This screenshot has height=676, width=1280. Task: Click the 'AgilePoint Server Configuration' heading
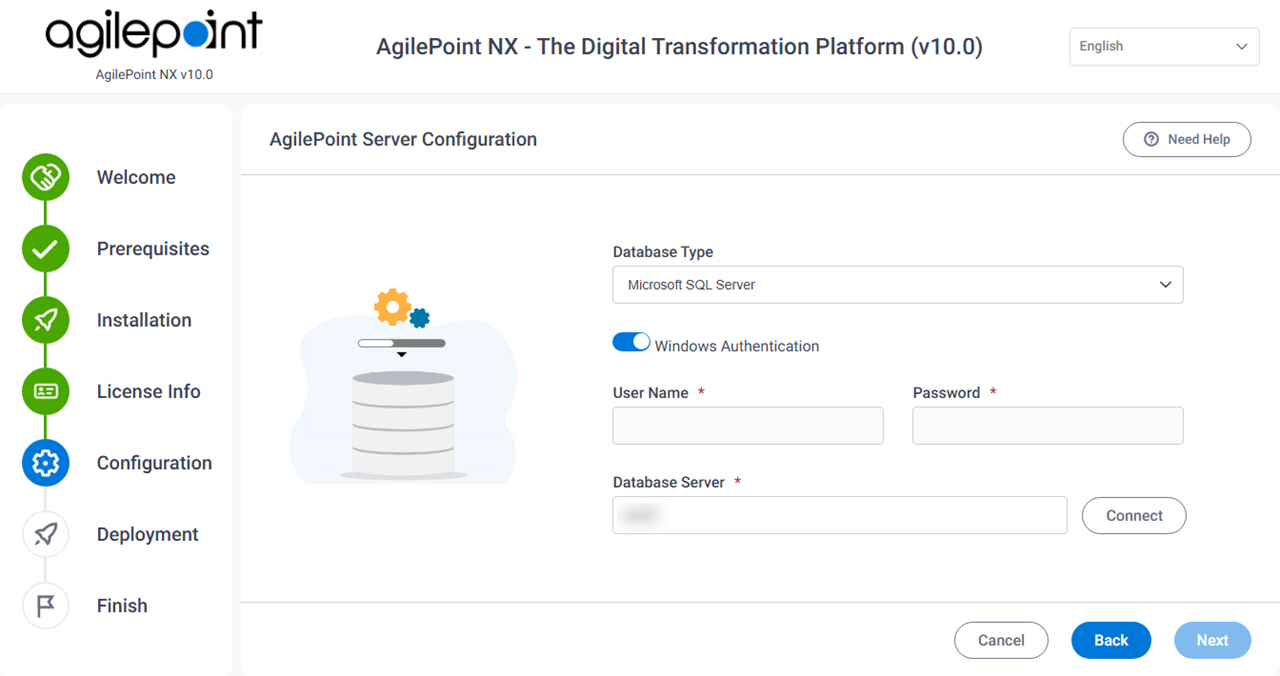click(403, 140)
